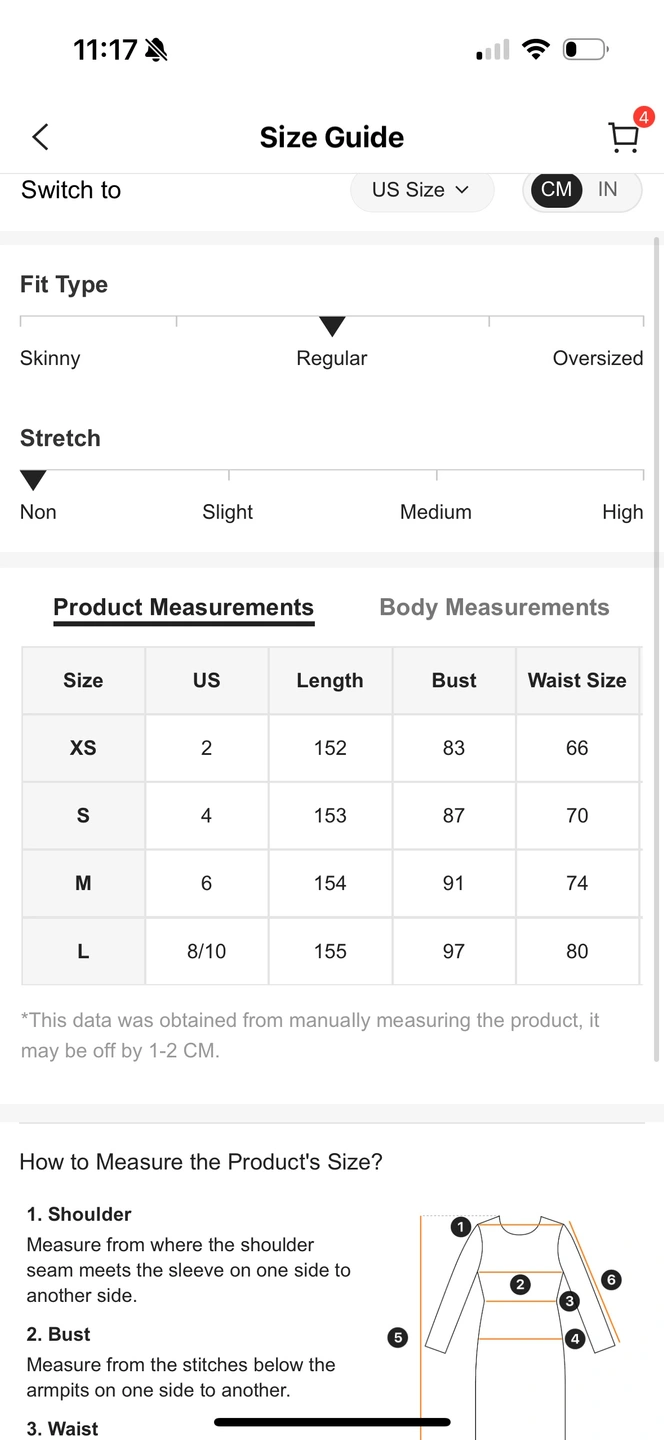Select the XS size row
Screen dimensions: 664x1440
330,748
